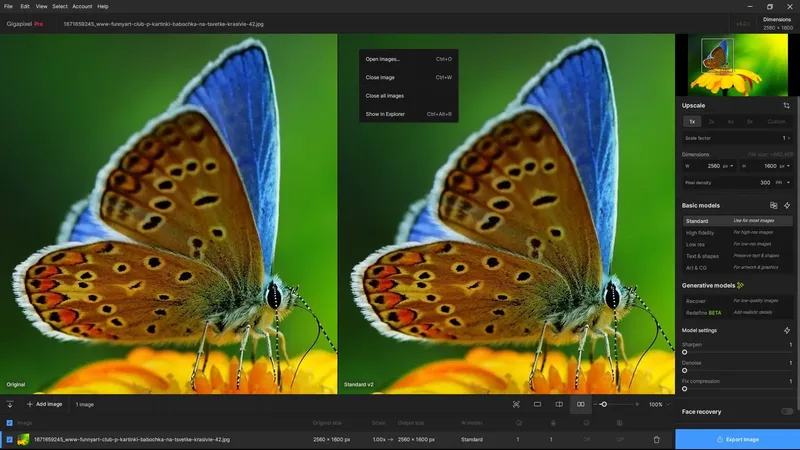Switch to side-by-side comparison view
The image size is (800, 450).
point(581,404)
